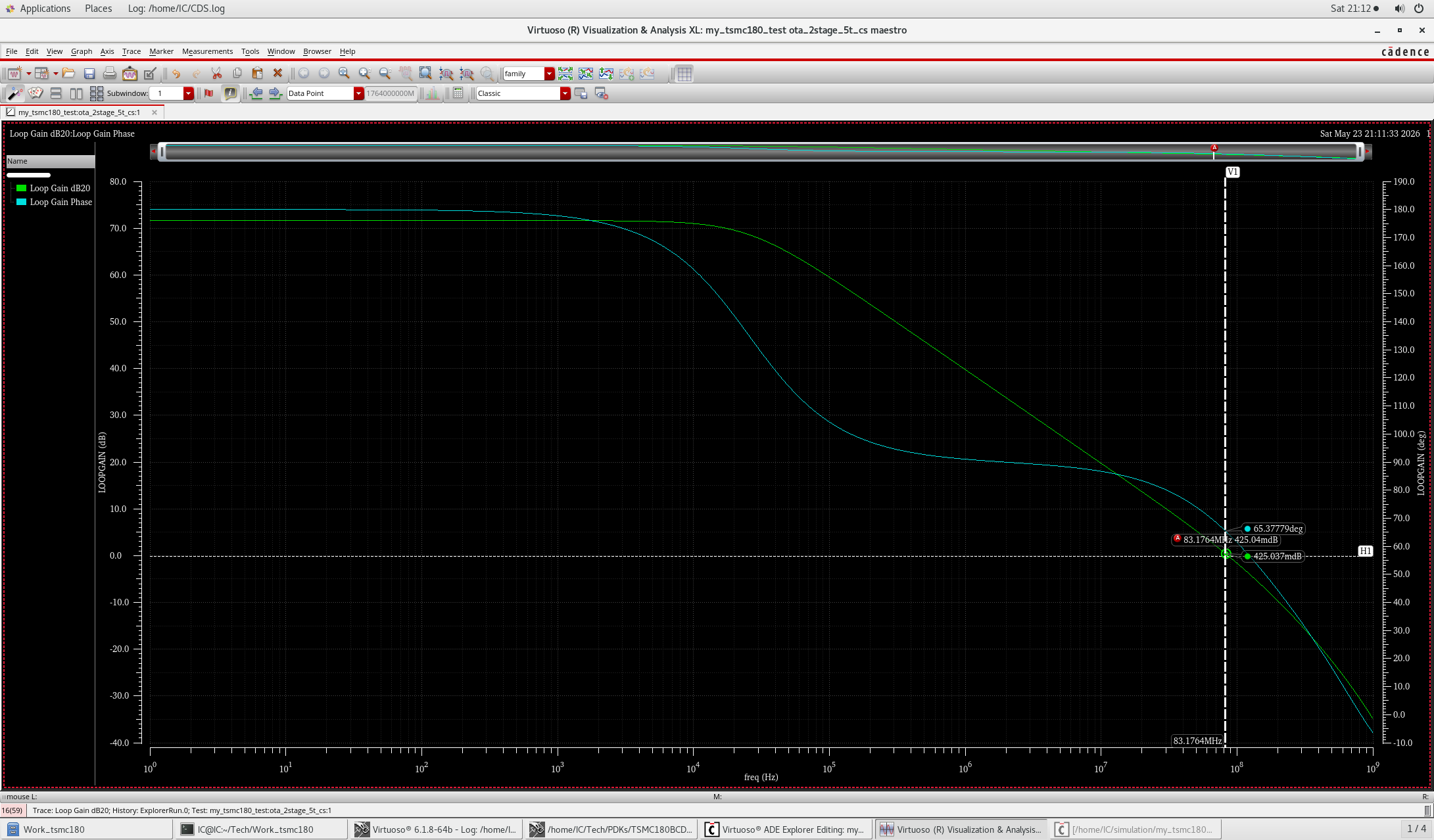The width and height of the screenshot is (1434, 840).
Task: Click the auto layout magic wand icon
Action: click(x=14, y=93)
